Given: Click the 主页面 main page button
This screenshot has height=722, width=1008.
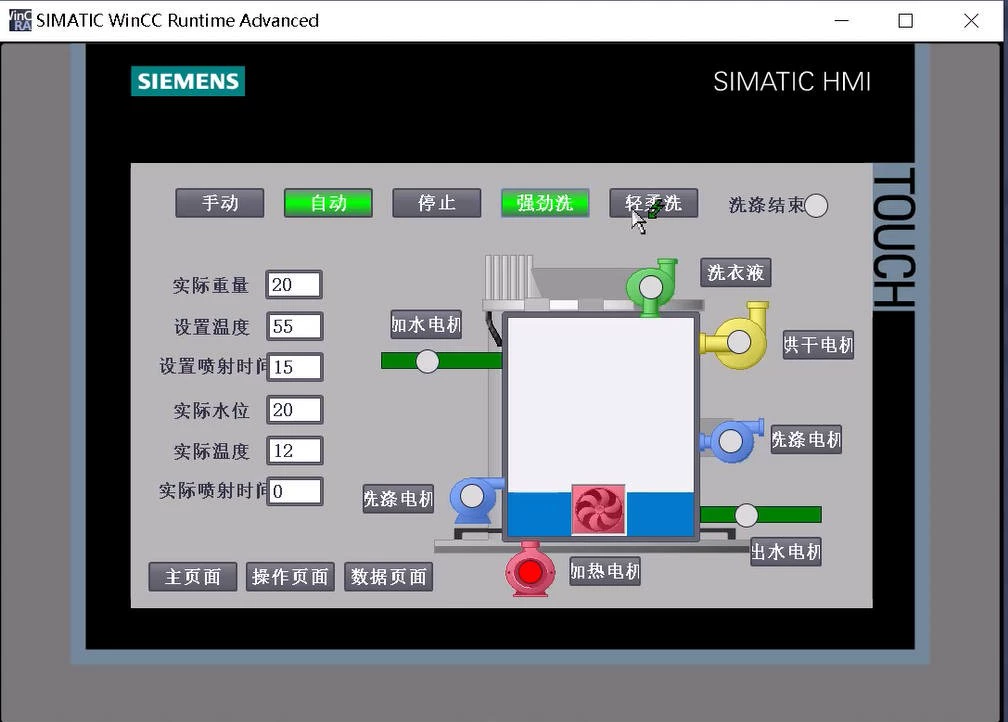Looking at the screenshot, I should pos(192,576).
